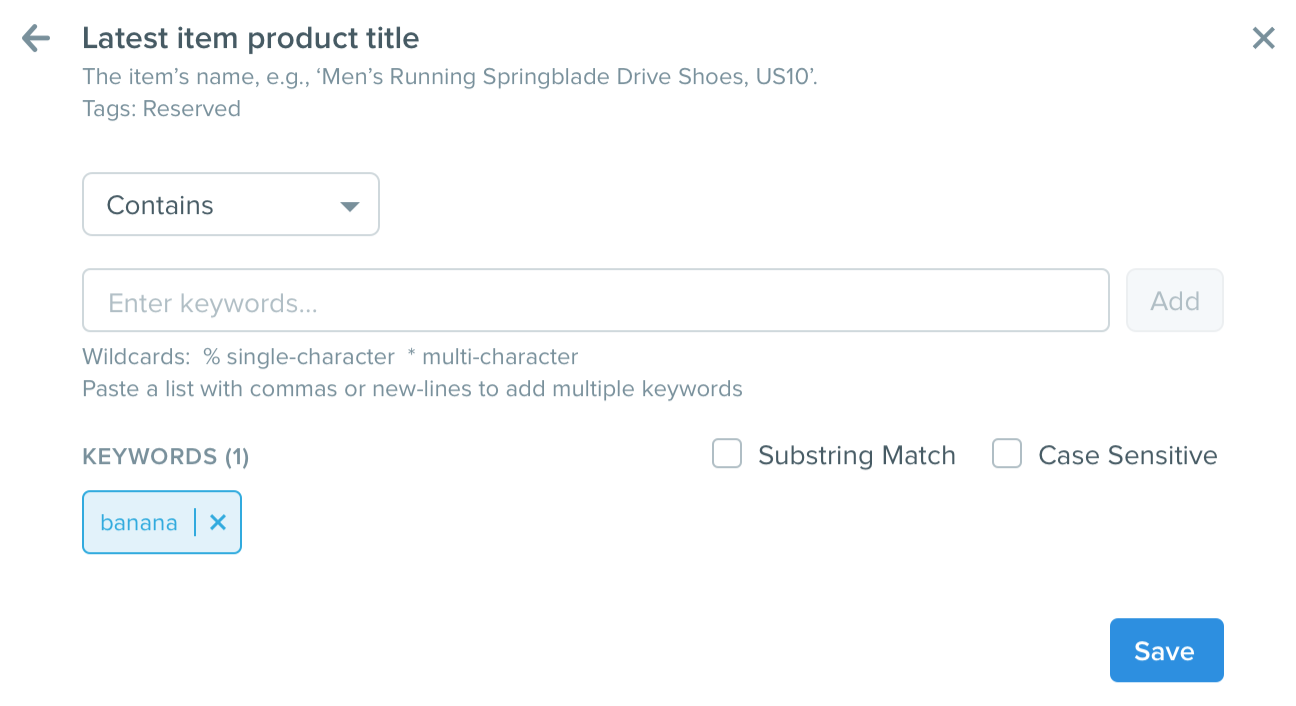Go back using the left arrow icon
Viewport: 1296px width, 706px height.
(x=36, y=39)
